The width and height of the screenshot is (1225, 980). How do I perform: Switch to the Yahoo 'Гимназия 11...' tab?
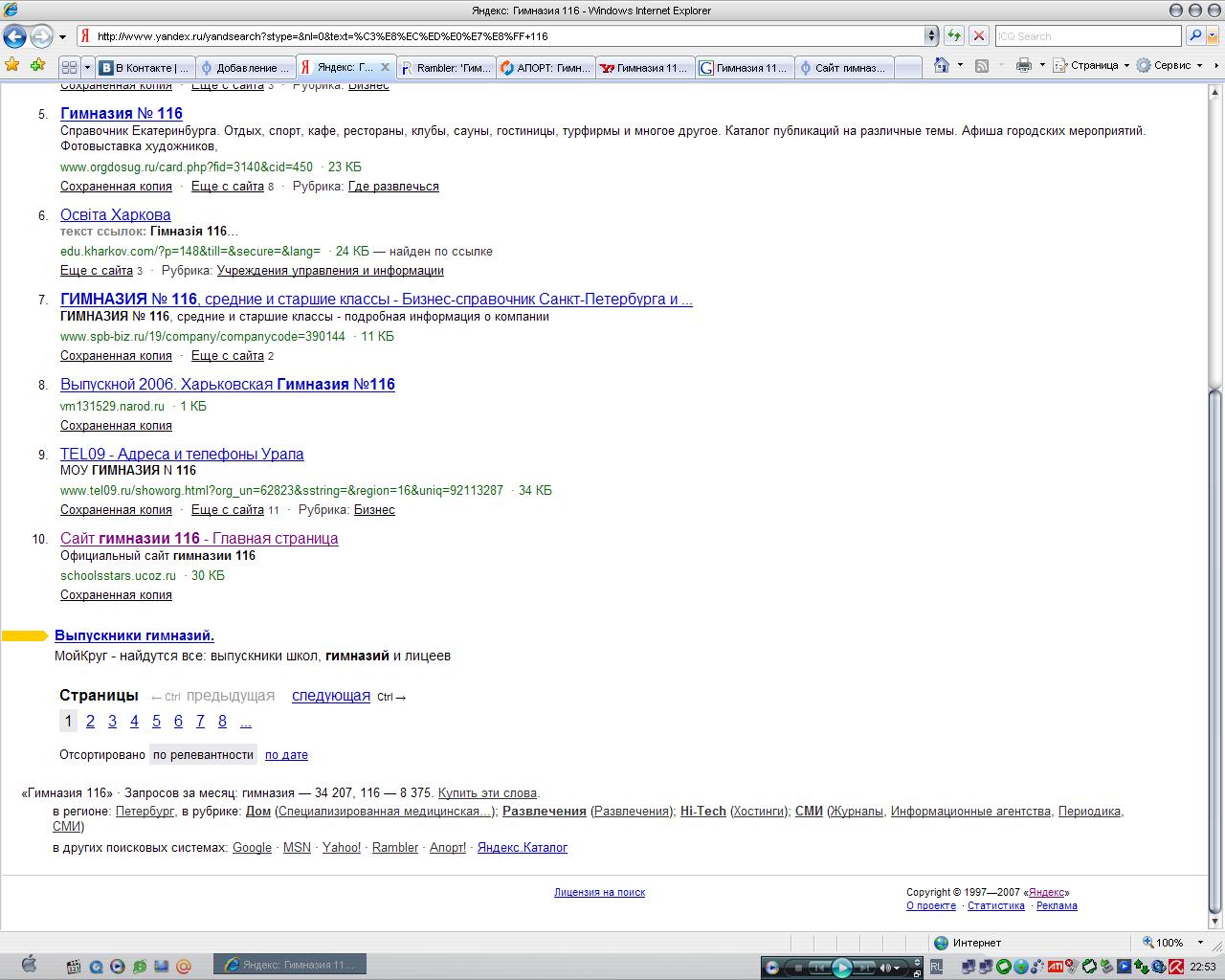point(646,67)
